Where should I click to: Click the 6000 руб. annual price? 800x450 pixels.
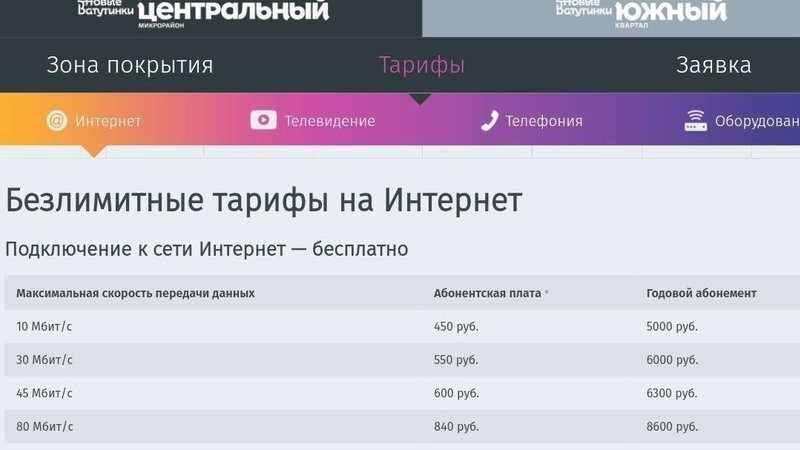pos(671,360)
